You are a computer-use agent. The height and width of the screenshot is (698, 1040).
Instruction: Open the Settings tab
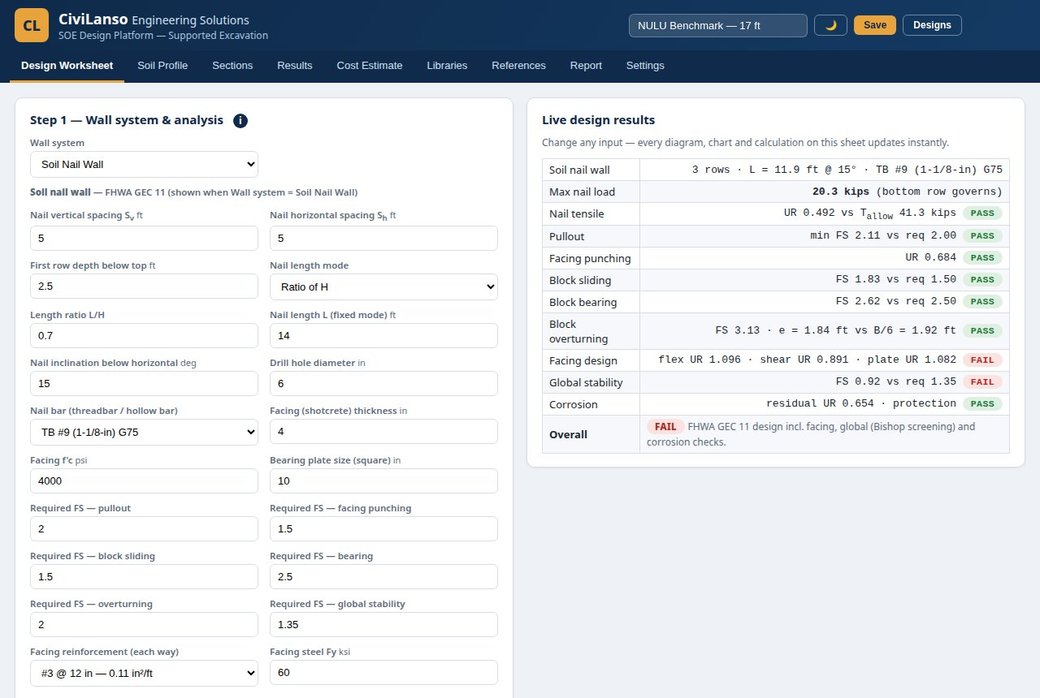pyautogui.click(x=645, y=66)
